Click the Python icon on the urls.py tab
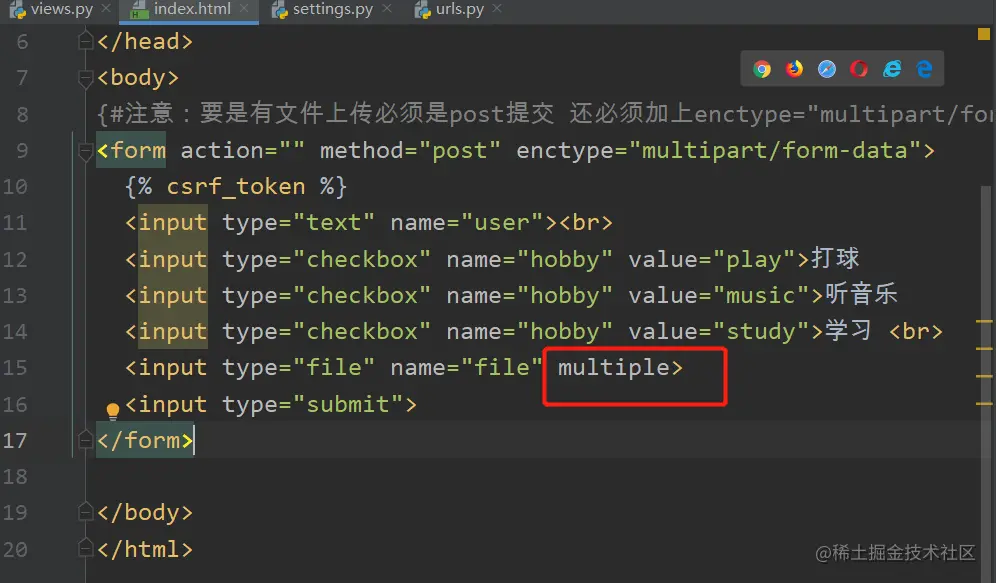The image size is (996, 583). (x=422, y=9)
